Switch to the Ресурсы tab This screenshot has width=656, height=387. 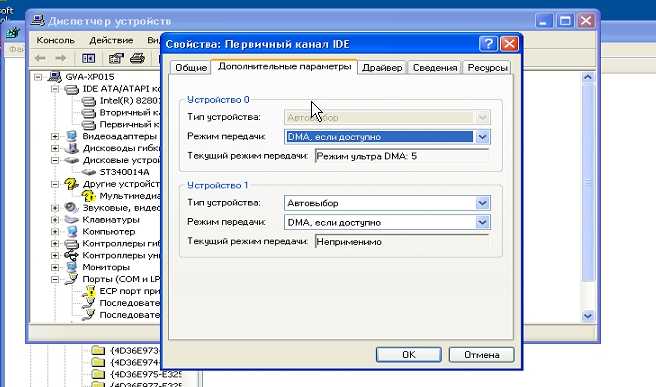487,67
